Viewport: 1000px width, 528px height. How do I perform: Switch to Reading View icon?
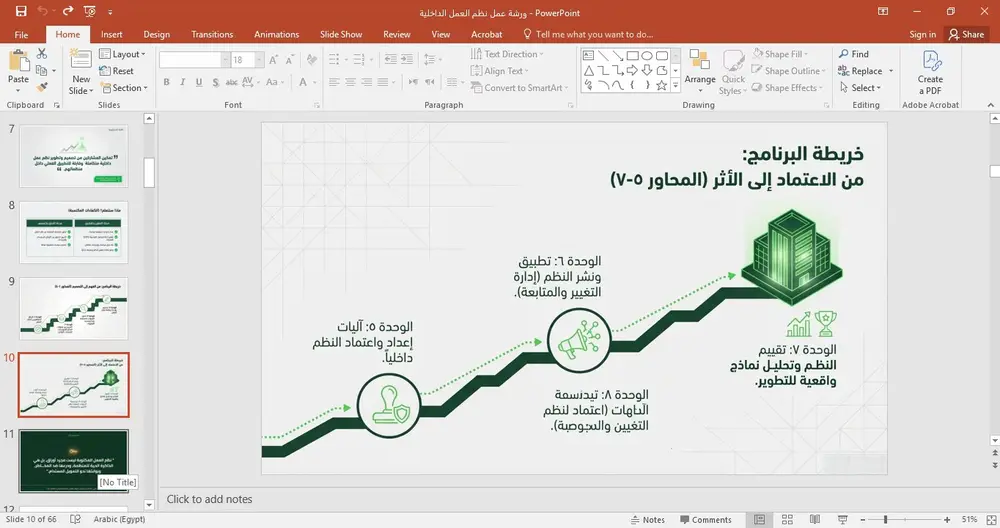[x=814, y=520]
